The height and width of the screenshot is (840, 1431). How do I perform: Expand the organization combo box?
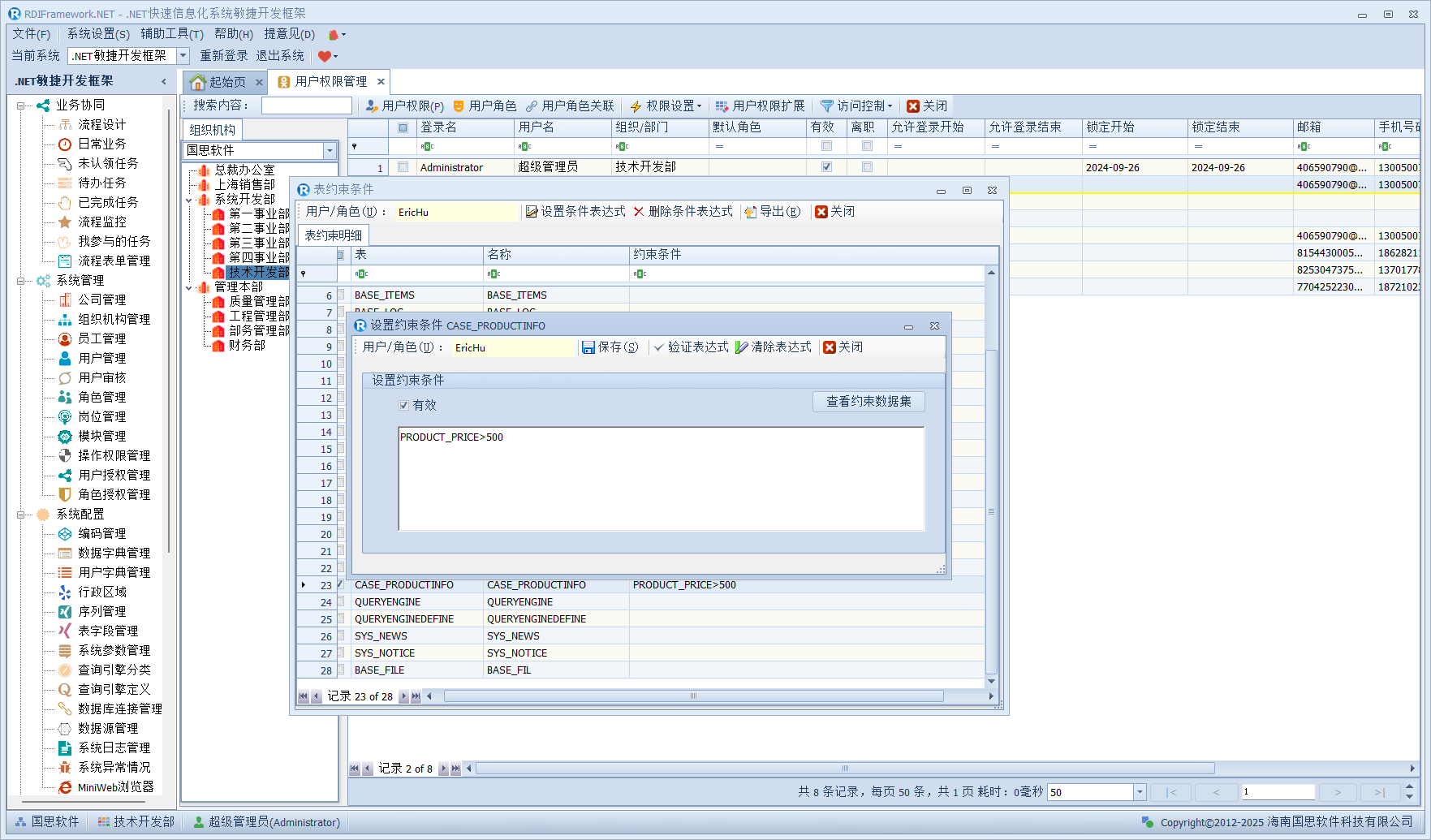(330, 151)
